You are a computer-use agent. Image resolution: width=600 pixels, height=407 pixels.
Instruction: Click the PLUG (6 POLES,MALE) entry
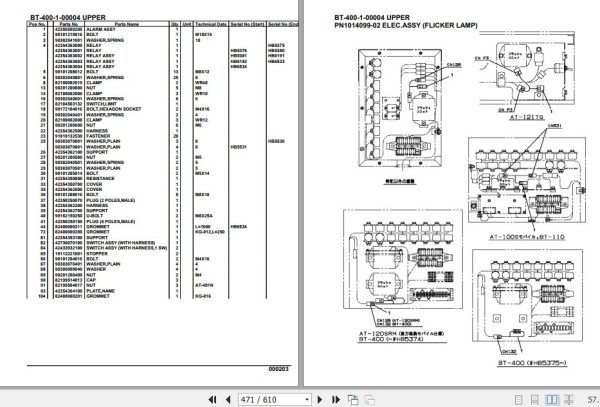tap(110, 221)
